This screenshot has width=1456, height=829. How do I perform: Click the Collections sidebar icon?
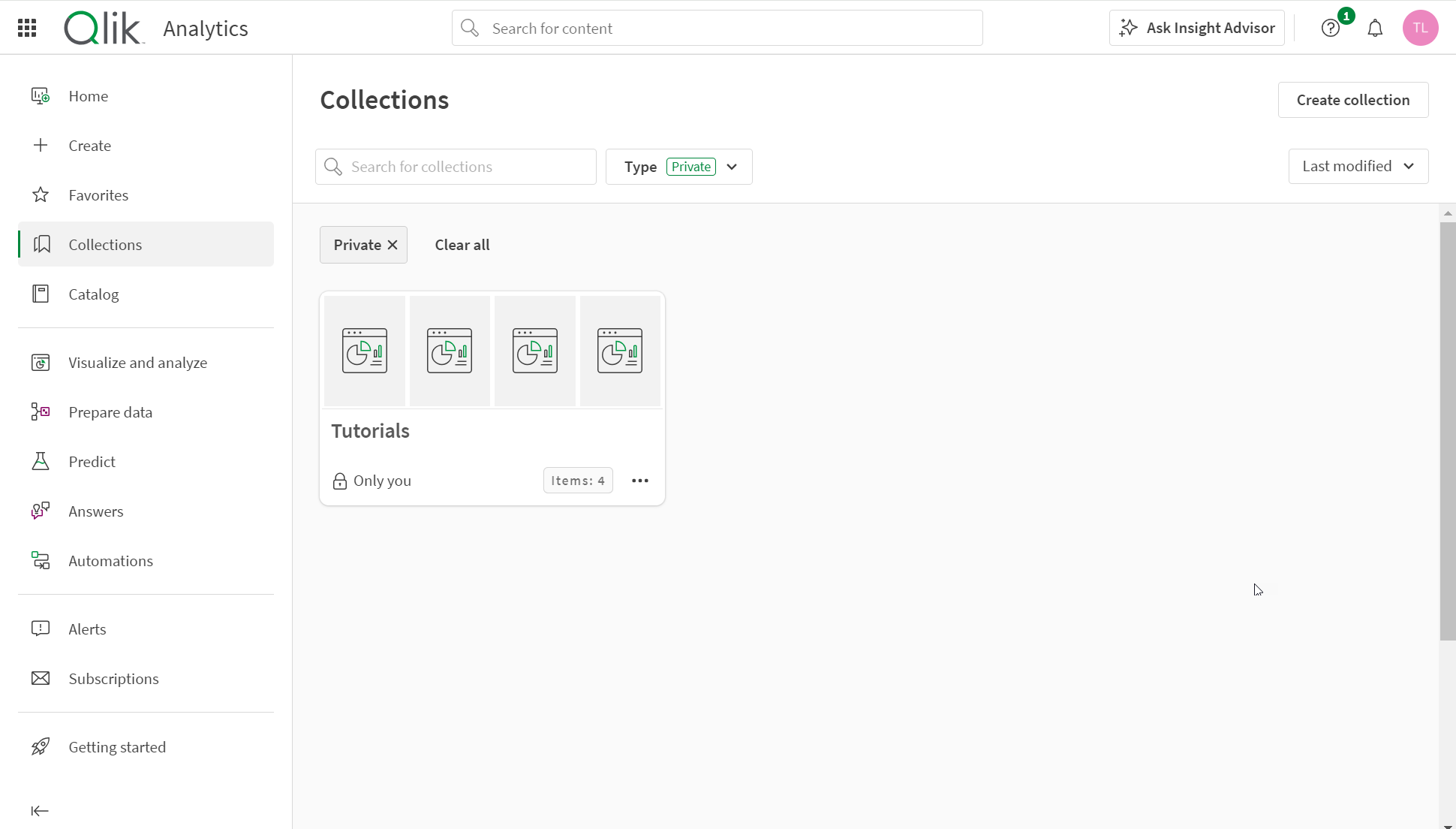pyautogui.click(x=41, y=244)
